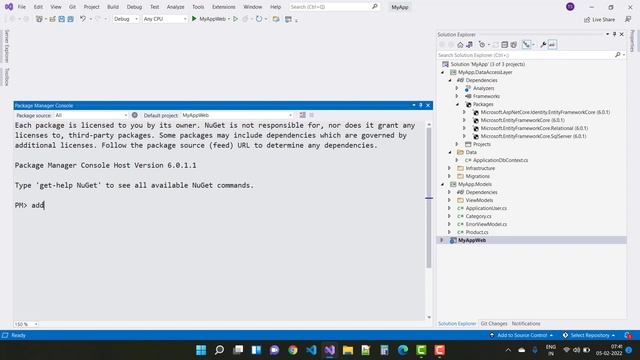This screenshot has width=640, height=360.
Task: Open the Extensions menu
Action: pos(224,7)
